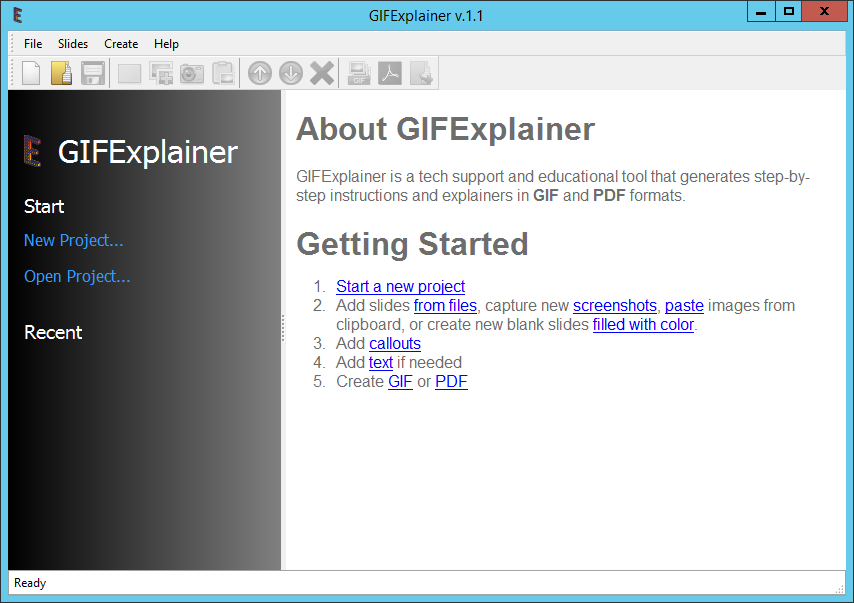Click the create GIF toolbar icon
This screenshot has width=854, height=603.
click(359, 73)
